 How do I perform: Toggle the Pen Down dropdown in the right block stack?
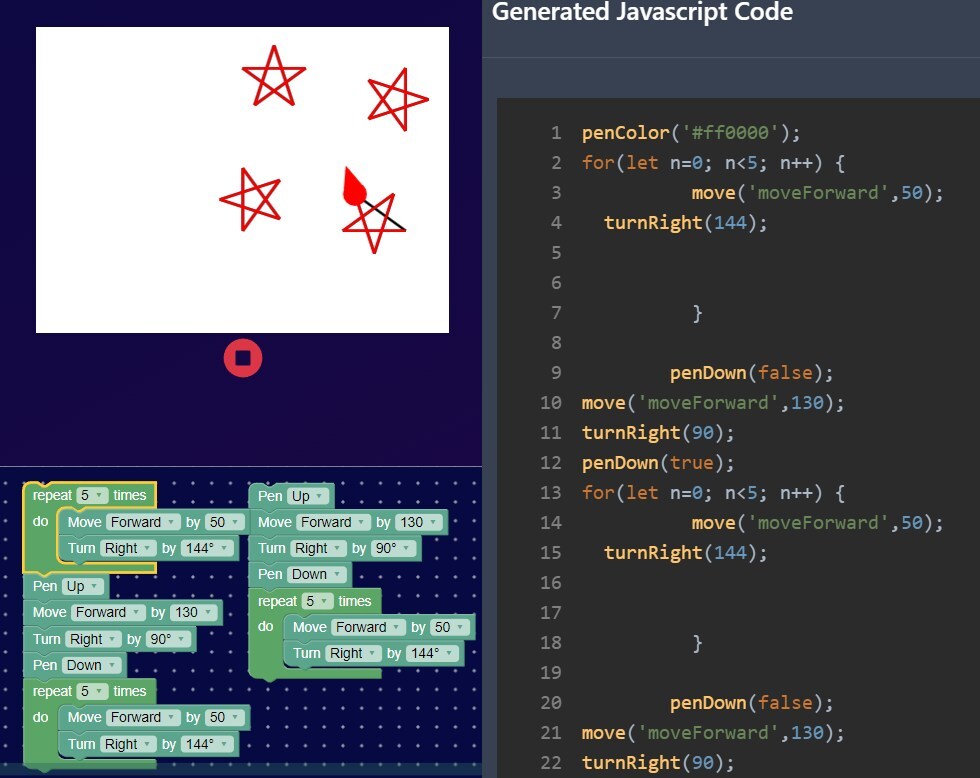click(x=316, y=574)
